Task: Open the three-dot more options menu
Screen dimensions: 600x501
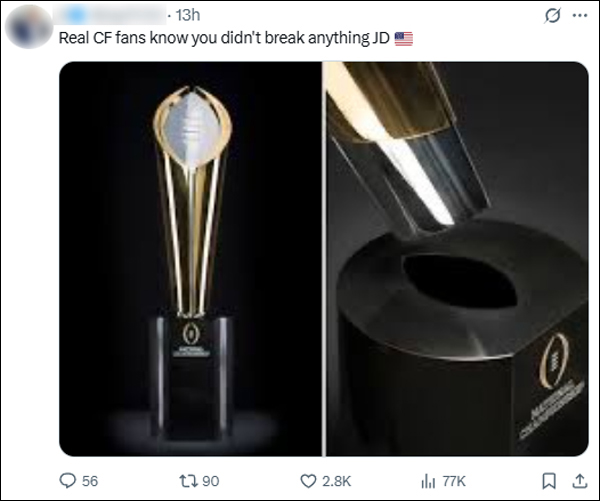Action: pos(579,16)
